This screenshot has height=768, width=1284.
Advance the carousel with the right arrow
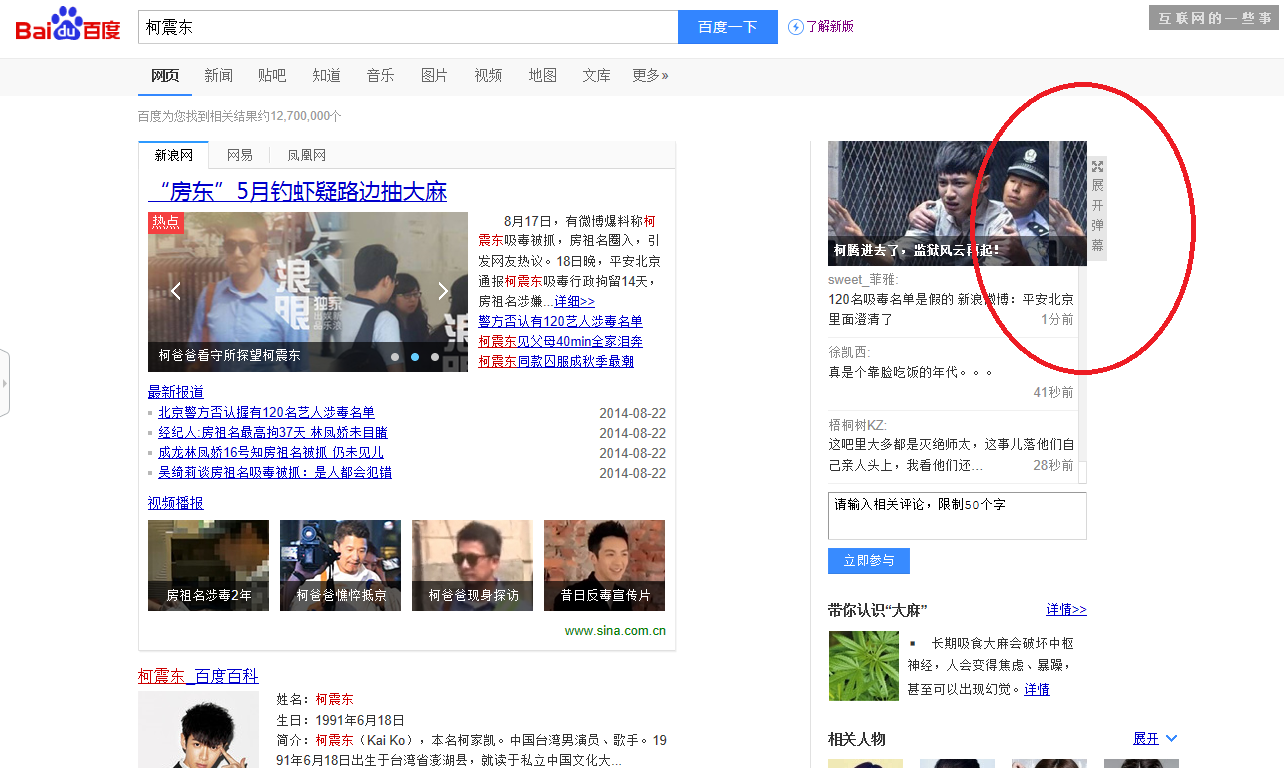pyautogui.click(x=443, y=290)
